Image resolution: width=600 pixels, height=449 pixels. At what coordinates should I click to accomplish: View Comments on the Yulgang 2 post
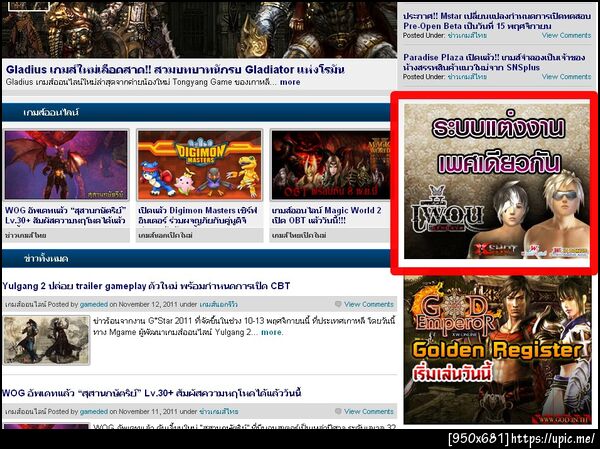pyautogui.click(x=368, y=304)
